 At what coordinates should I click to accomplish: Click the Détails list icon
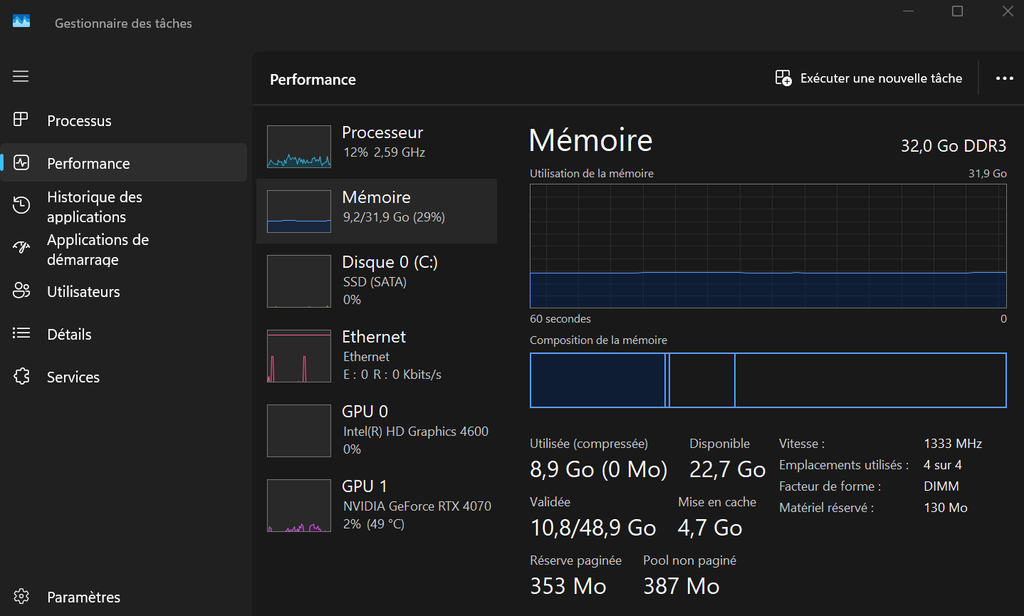pyautogui.click(x=21, y=334)
